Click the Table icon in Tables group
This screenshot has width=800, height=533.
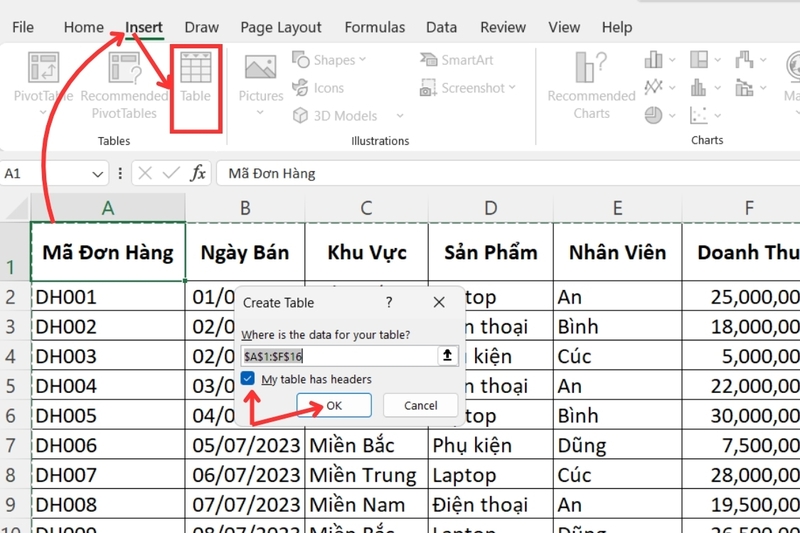click(195, 68)
